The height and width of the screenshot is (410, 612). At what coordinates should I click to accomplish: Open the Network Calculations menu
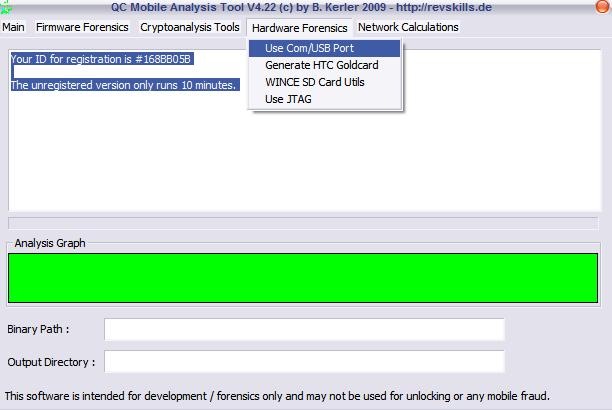pos(408,27)
